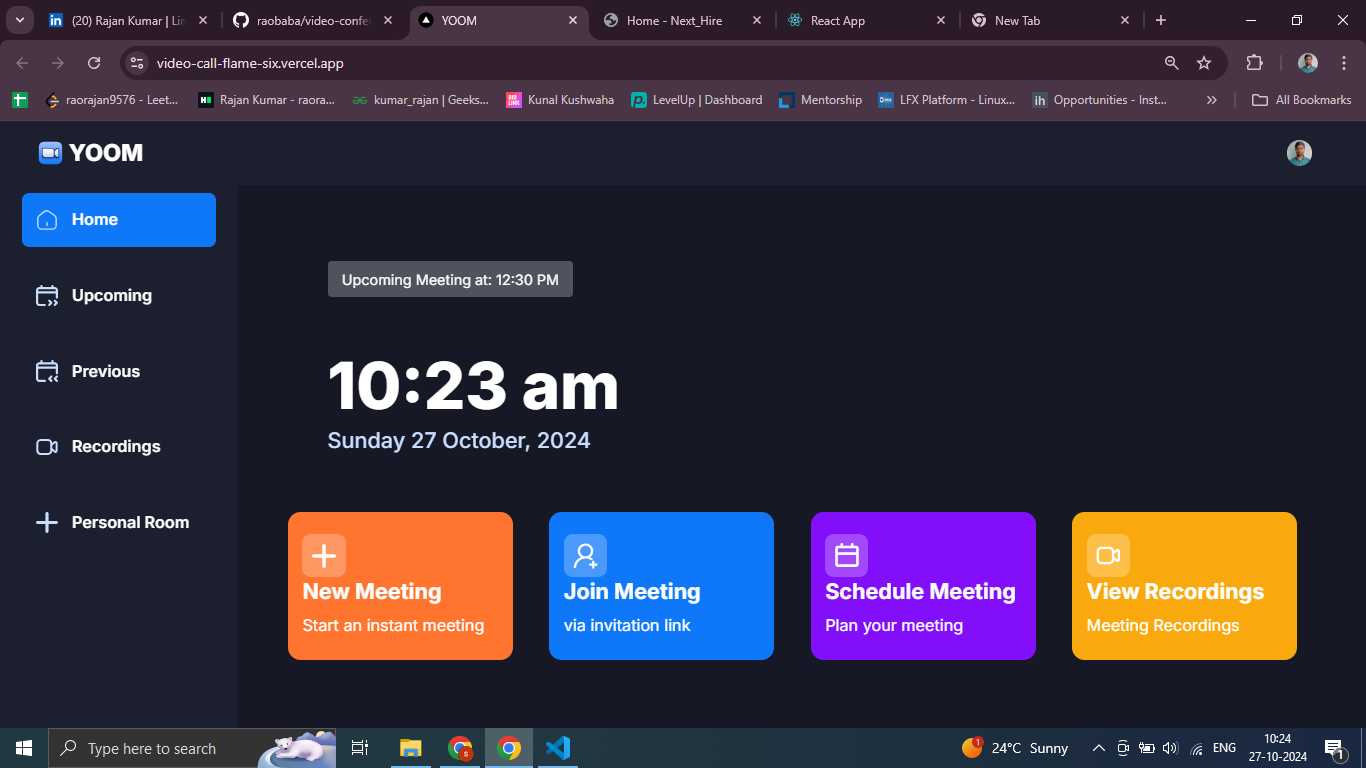Show hidden system tray icons
The image size is (1366, 768).
1098,748
